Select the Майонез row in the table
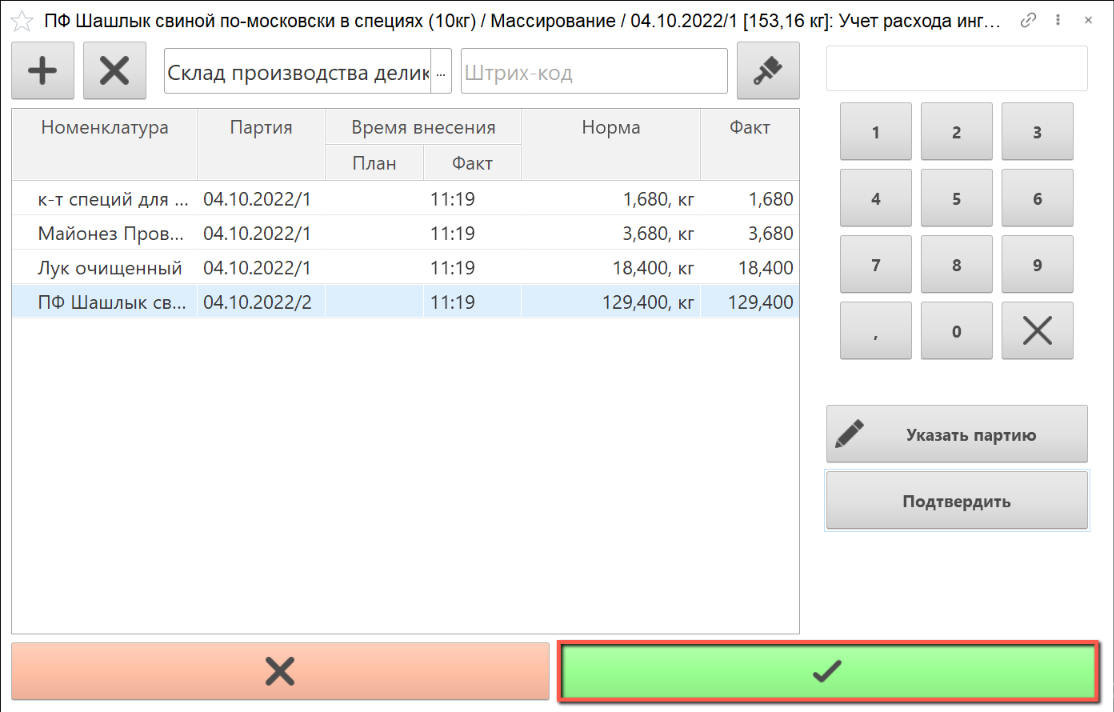This screenshot has height=712, width=1114. tap(110, 234)
